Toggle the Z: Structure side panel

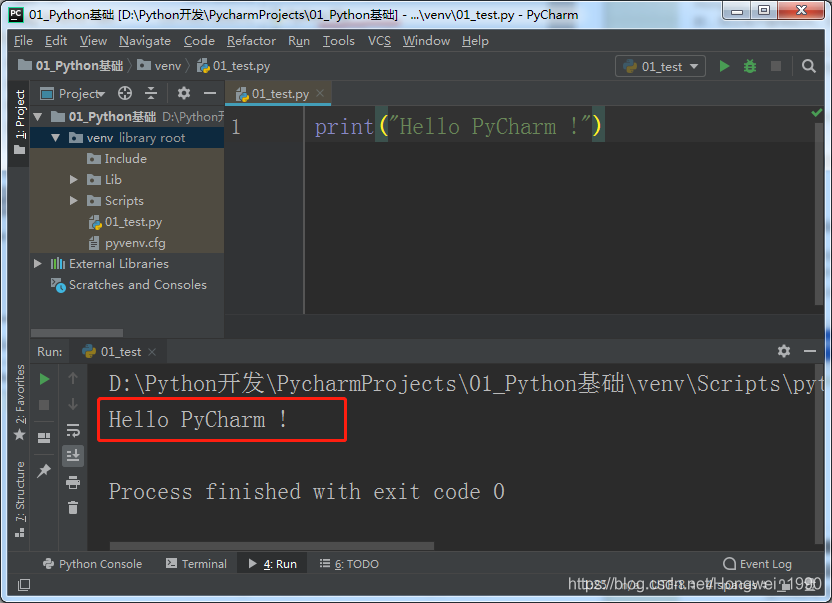pos(20,499)
